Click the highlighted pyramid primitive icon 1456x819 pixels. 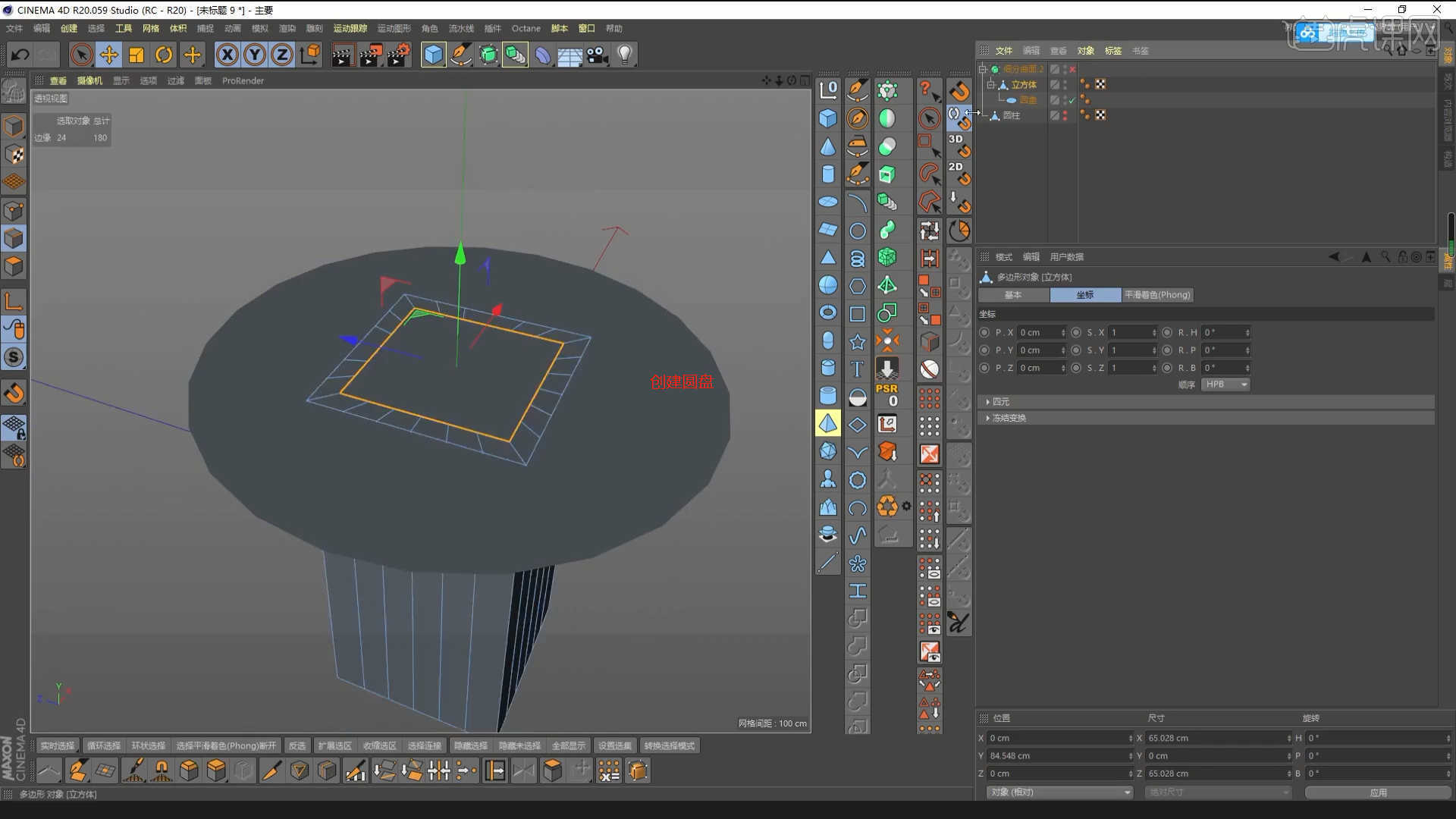828,423
